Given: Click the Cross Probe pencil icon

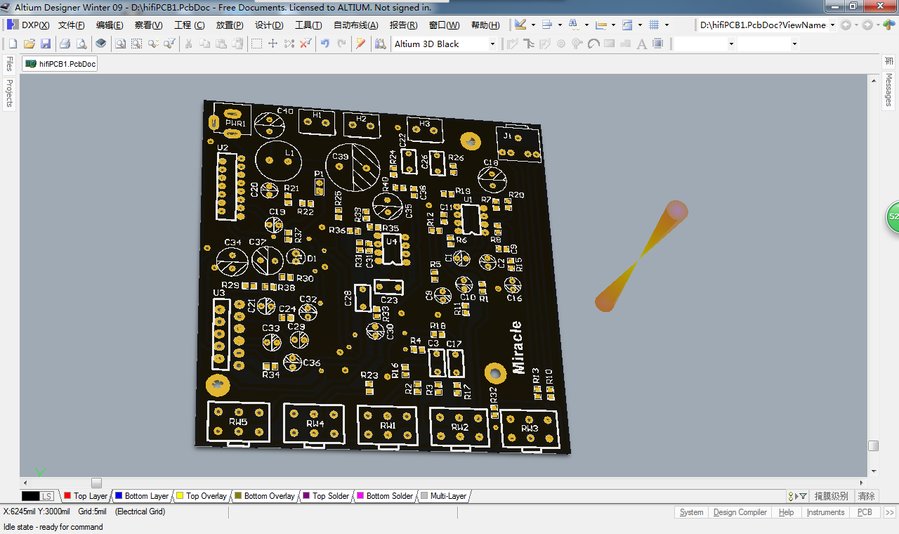Looking at the screenshot, I should pos(361,44).
